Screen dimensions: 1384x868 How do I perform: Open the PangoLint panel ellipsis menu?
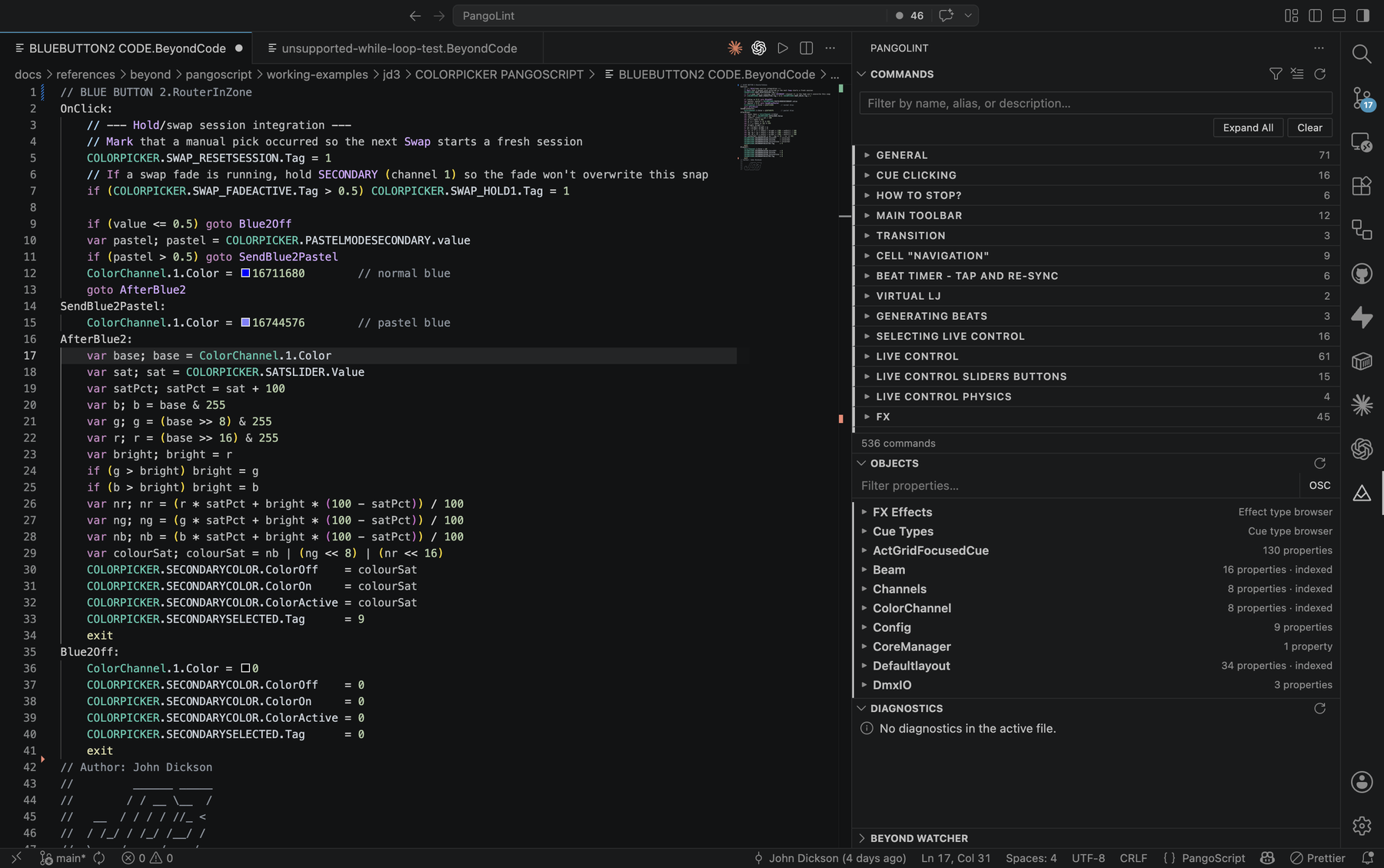click(1319, 48)
